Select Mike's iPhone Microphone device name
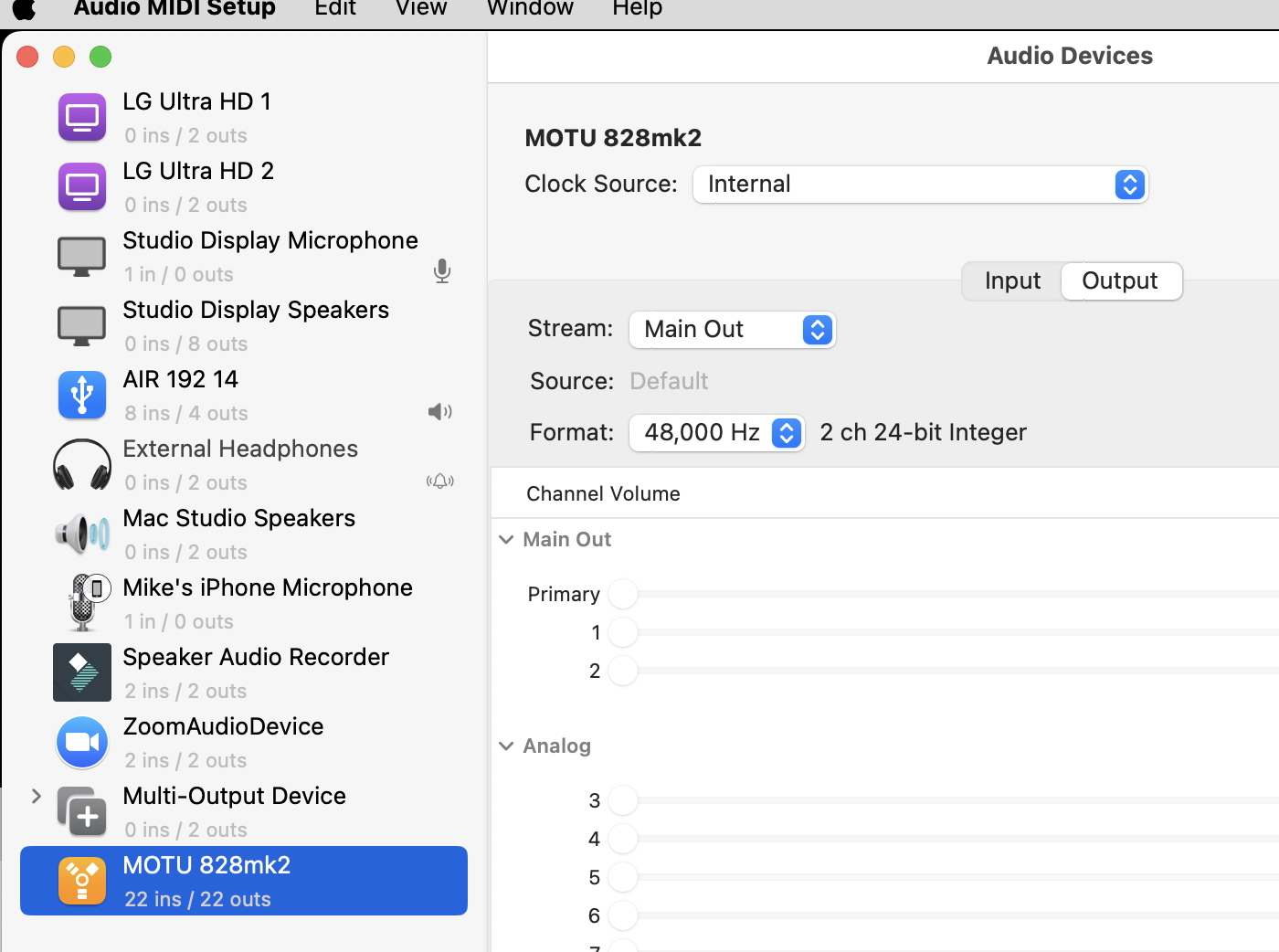Viewport: 1279px width, 952px height. tap(268, 587)
